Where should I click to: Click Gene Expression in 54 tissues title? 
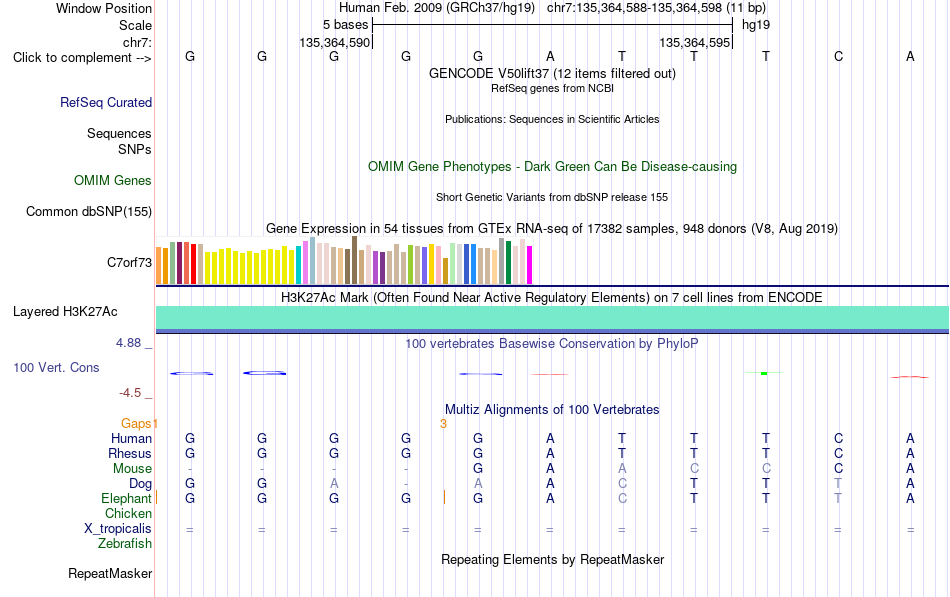pyautogui.click(x=552, y=228)
